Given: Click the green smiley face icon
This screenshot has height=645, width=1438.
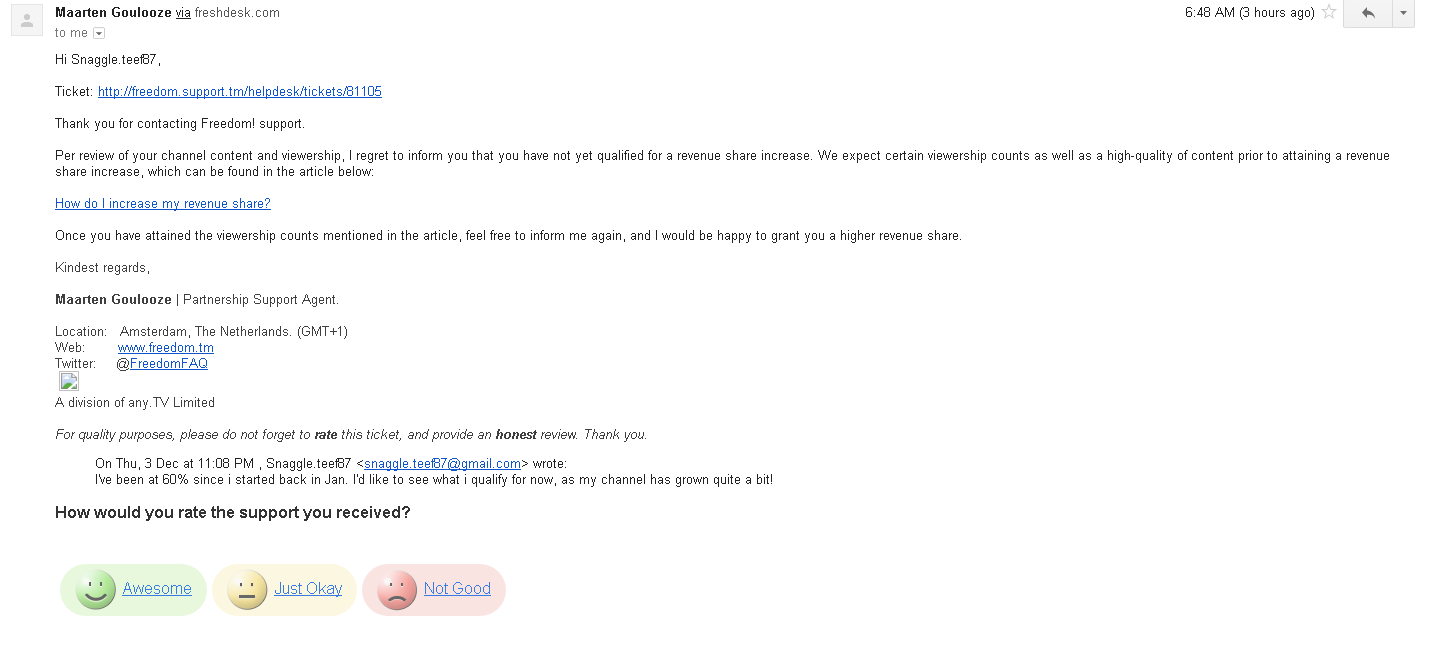Looking at the screenshot, I should (96, 589).
